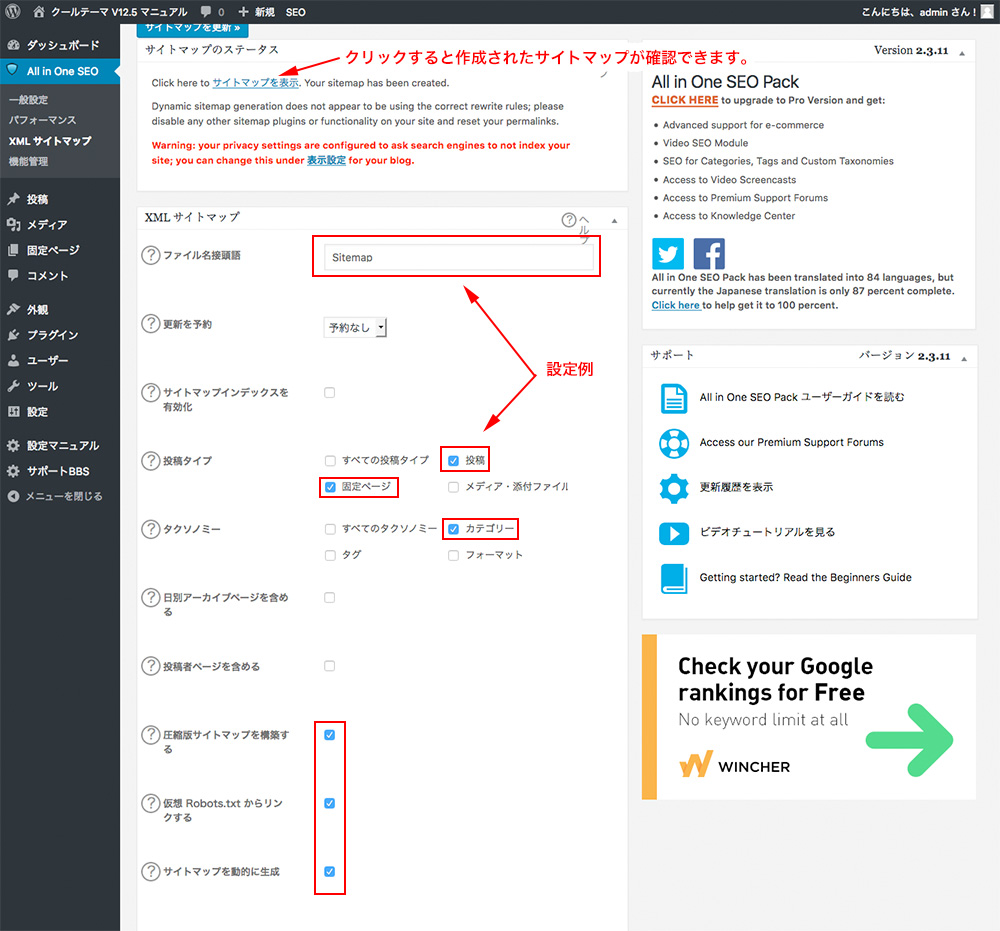This screenshot has width=1000, height=931.
Task: Click the XML サイトマップ panel help icon
Action: [569, 219]
